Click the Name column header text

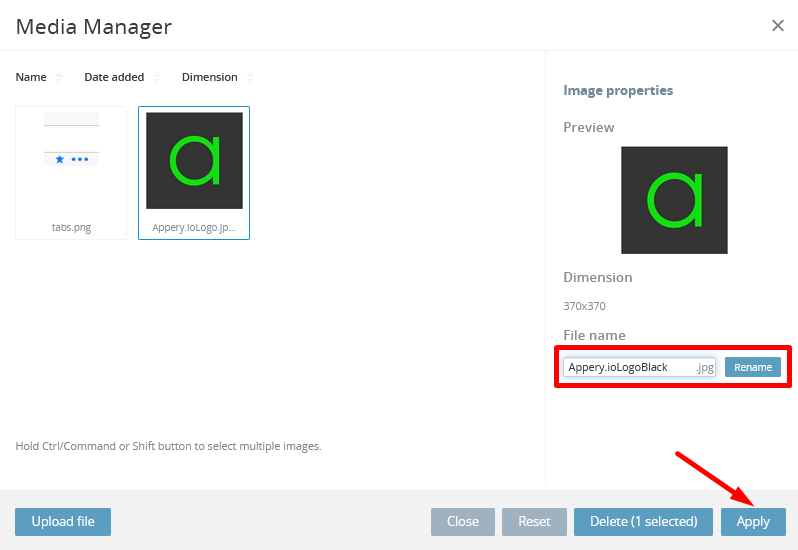(31, 77)
